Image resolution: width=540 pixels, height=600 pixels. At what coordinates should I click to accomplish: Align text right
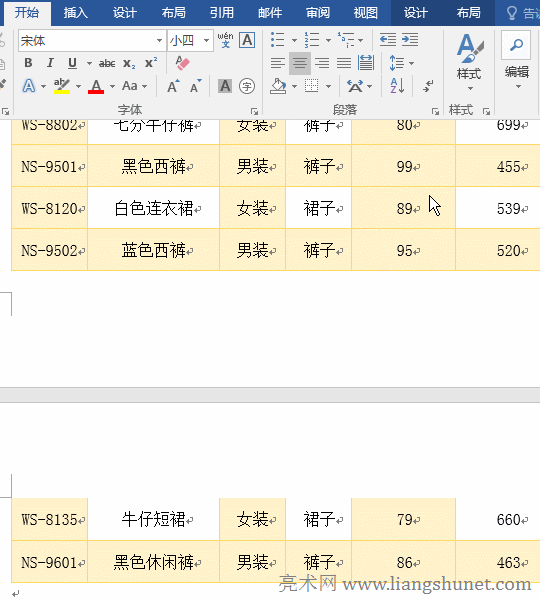322,63
